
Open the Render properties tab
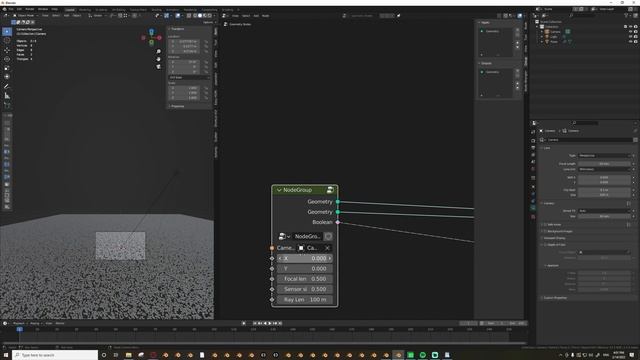(533, 140)
